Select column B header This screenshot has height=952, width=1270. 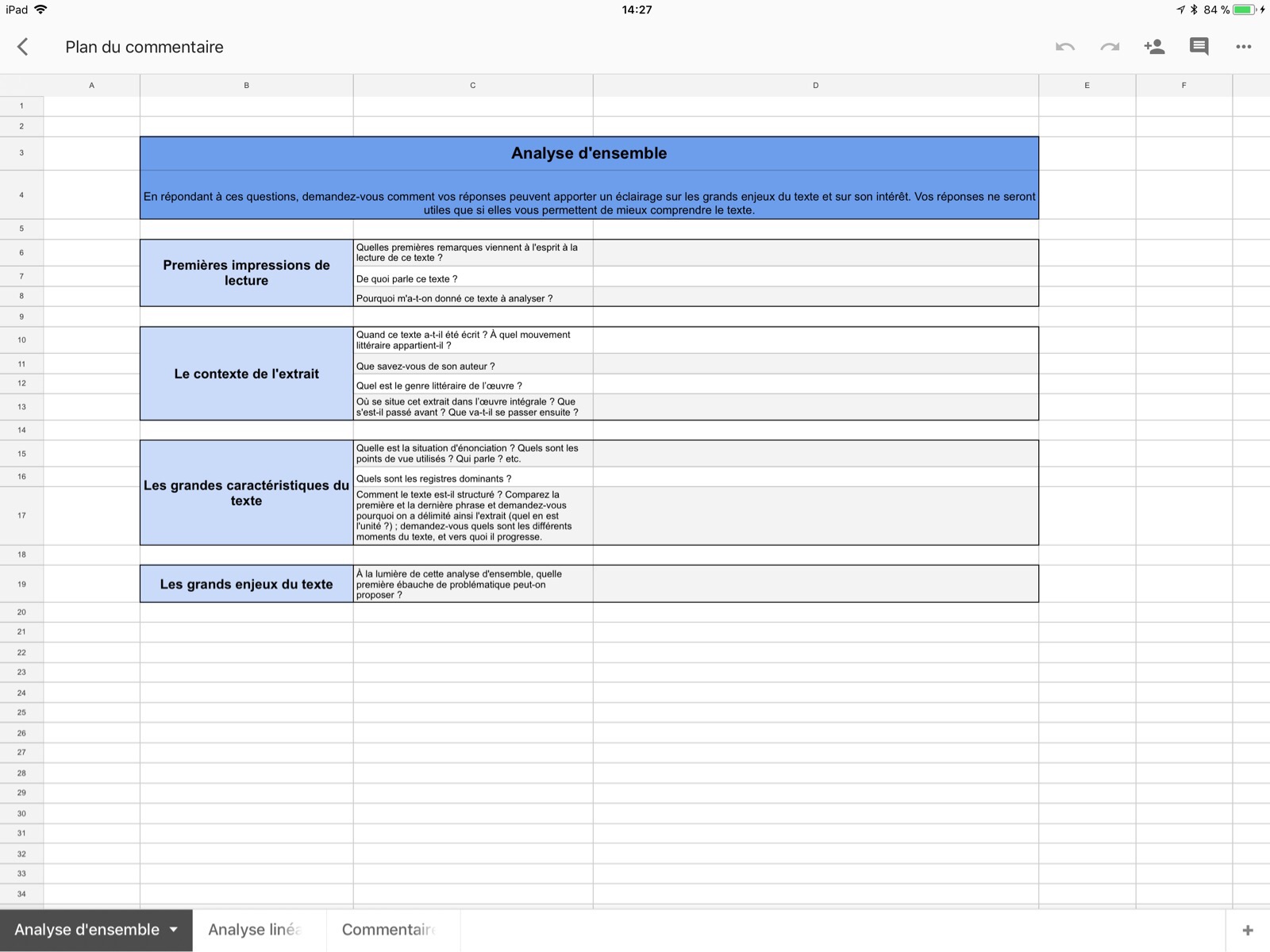click(246, 85)
